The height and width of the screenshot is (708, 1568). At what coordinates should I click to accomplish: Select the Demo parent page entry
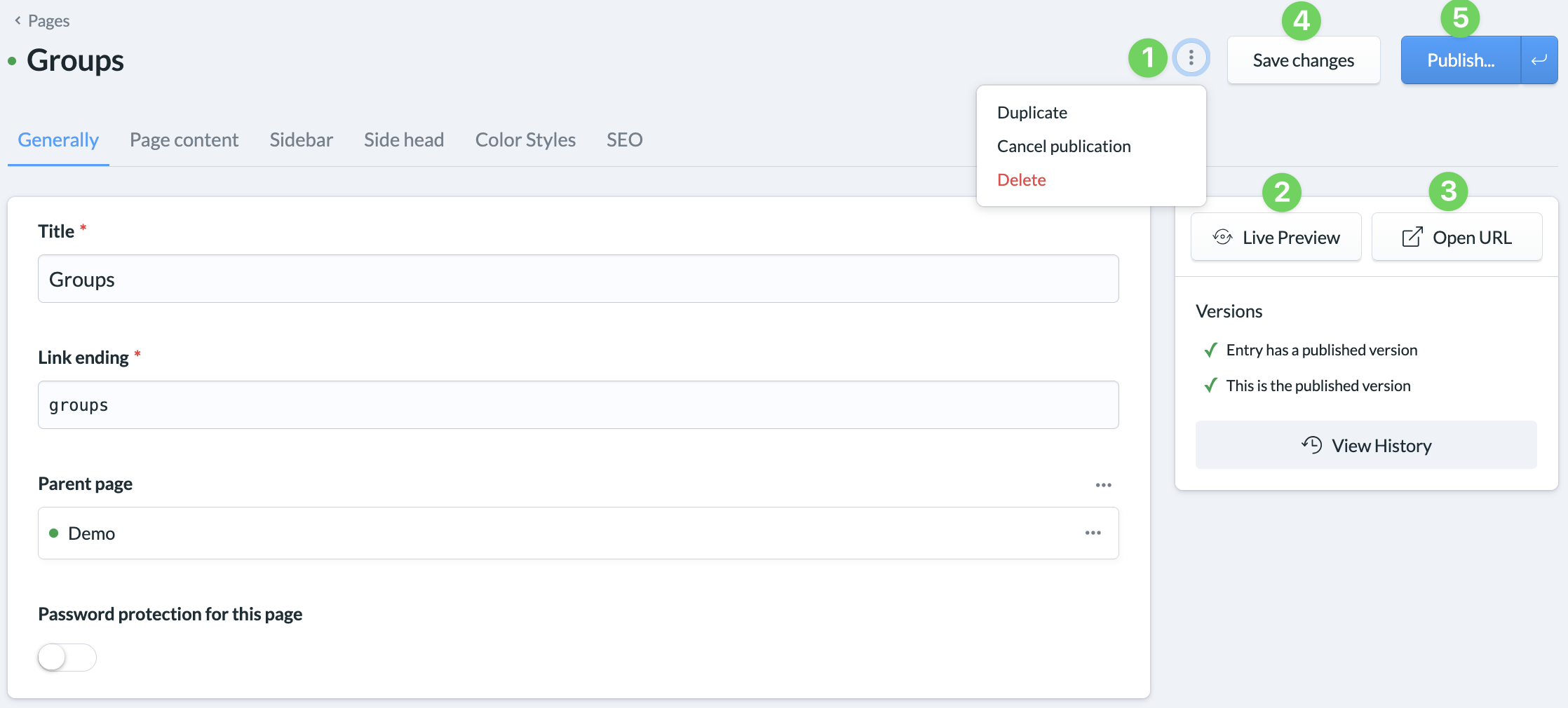579,533
